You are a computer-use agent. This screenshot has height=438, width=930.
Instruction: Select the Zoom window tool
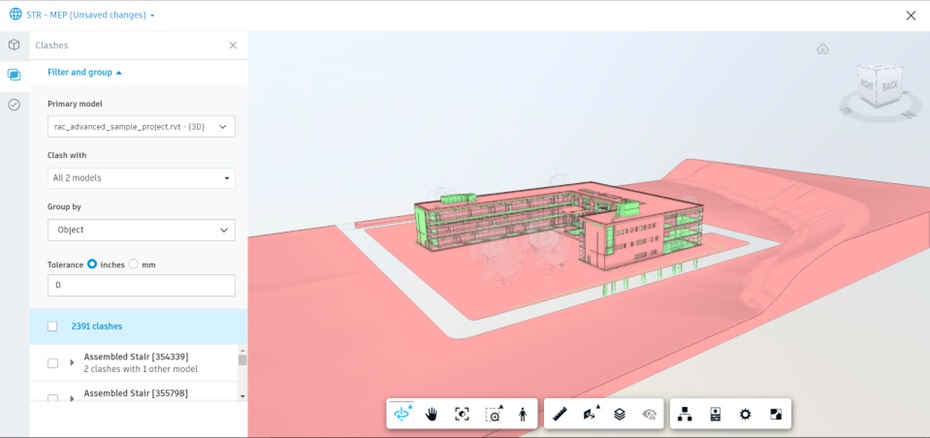click(x=493, y=414)
